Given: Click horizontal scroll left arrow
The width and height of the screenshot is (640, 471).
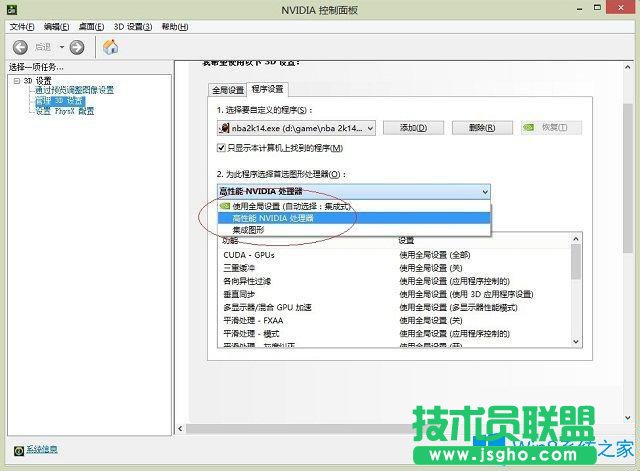Looking at the screenshot, I should pos(180,429).
